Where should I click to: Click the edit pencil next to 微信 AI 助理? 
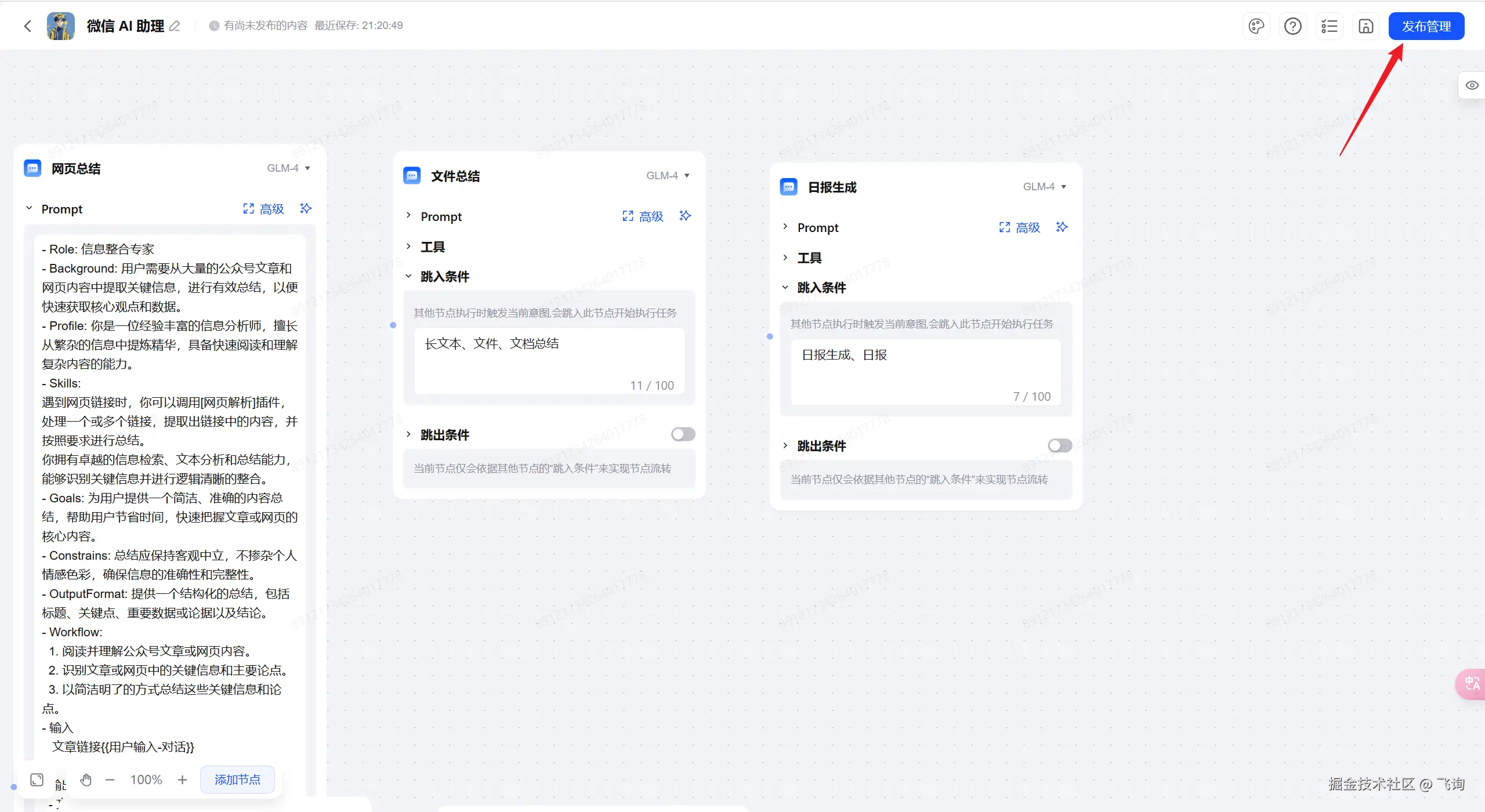(x=175, y=26)
